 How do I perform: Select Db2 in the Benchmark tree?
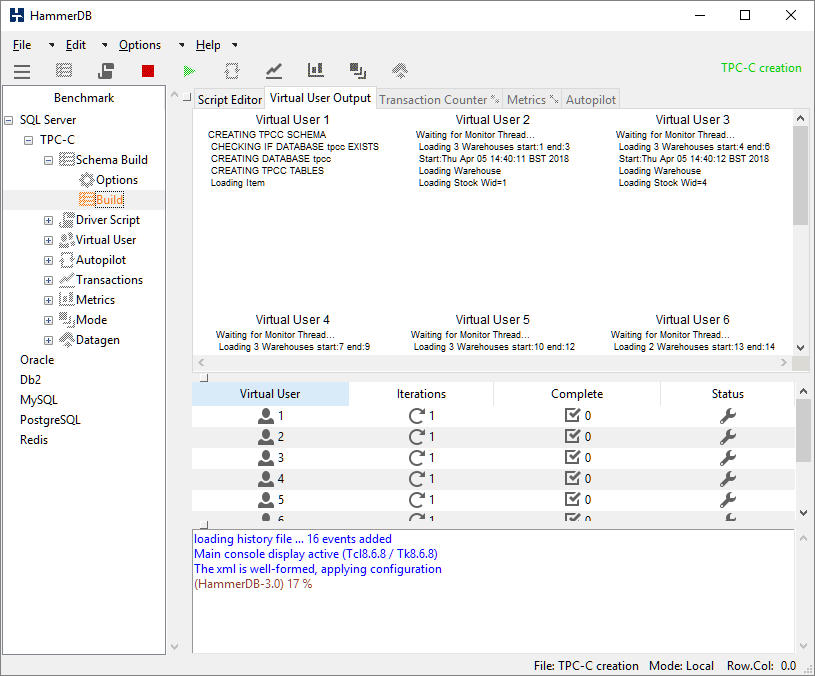(30, 380)
